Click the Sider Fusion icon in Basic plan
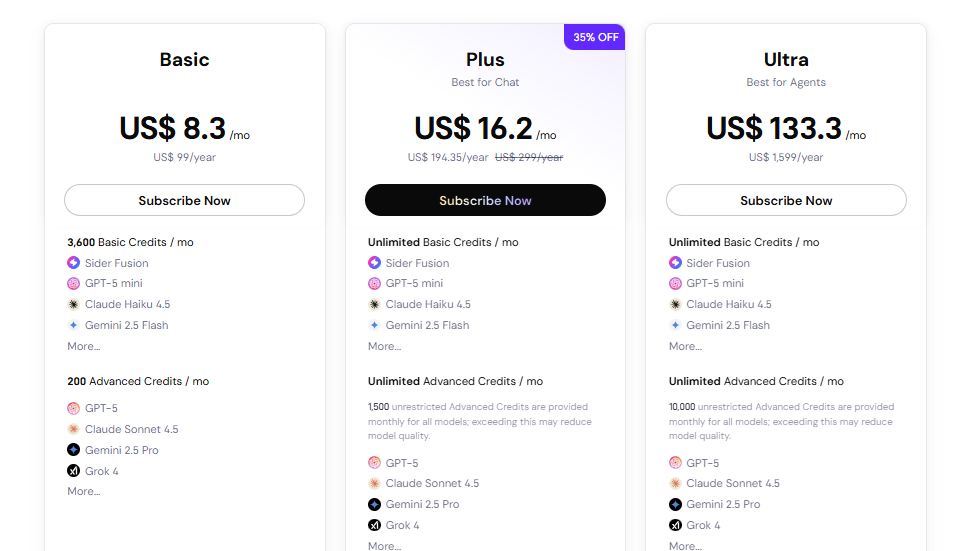Viewport: 973px width, 551px height. coord(73,263)
